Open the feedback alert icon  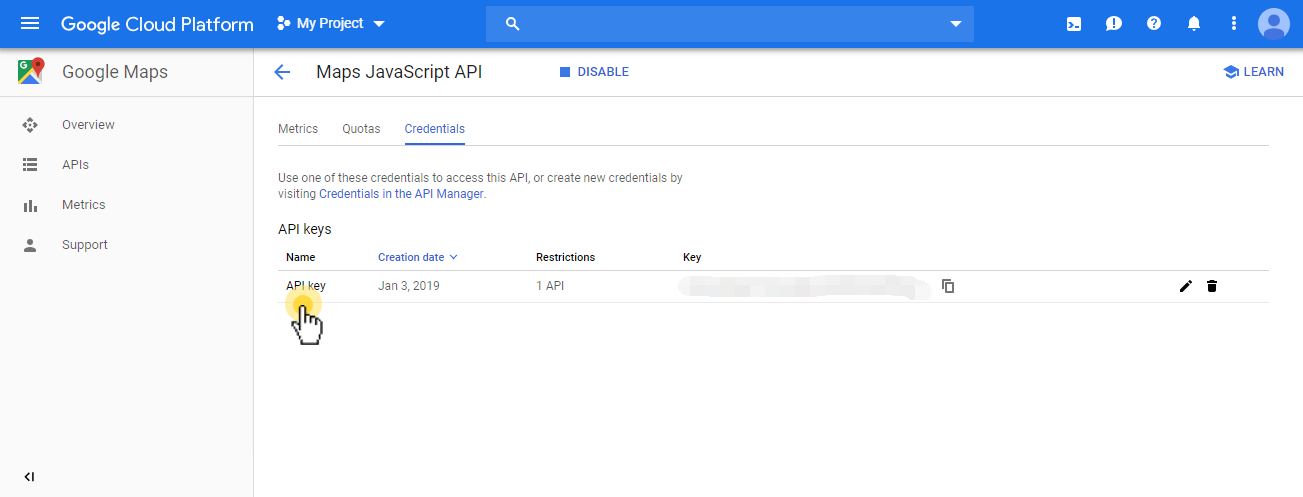(x=1114, y=24)
